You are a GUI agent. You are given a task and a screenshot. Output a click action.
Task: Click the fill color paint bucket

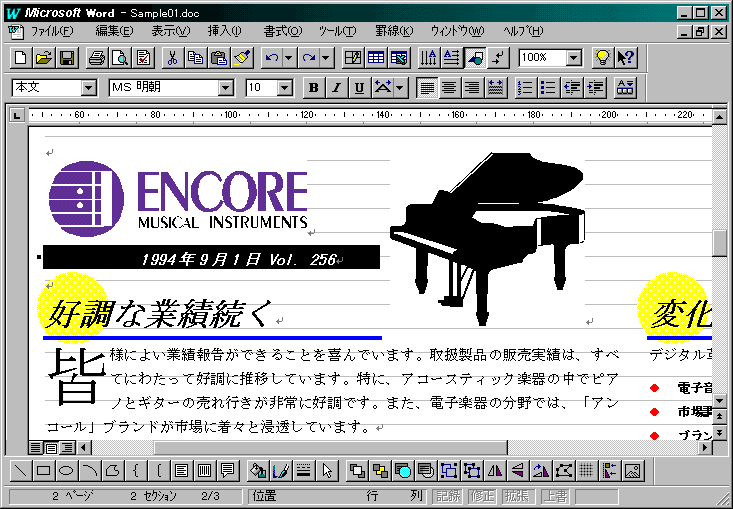(259, 471)
